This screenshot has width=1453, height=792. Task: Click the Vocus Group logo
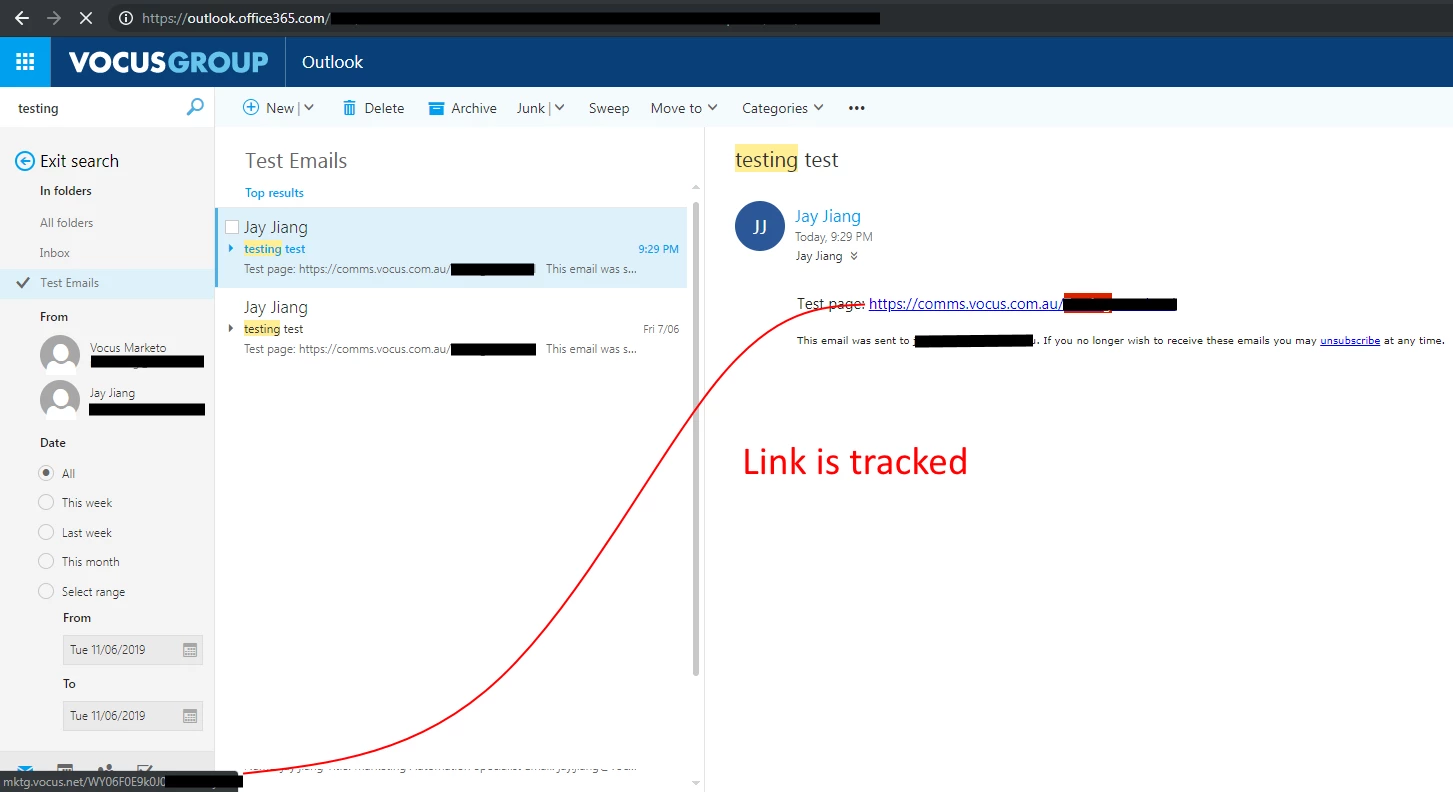click(x=168, y=62)
